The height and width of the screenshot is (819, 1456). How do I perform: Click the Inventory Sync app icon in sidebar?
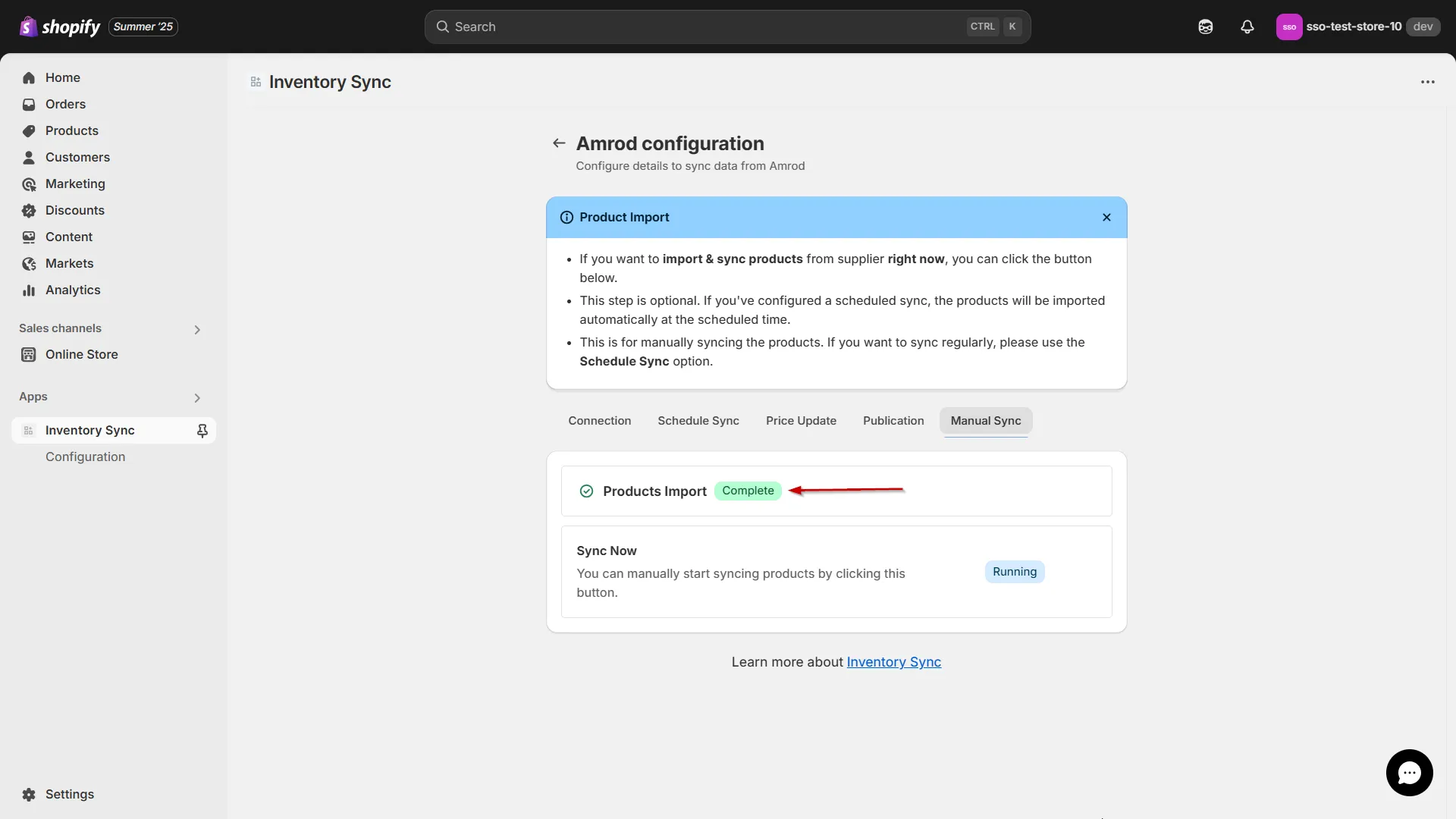pyautogui.click(x=29, y=430)
